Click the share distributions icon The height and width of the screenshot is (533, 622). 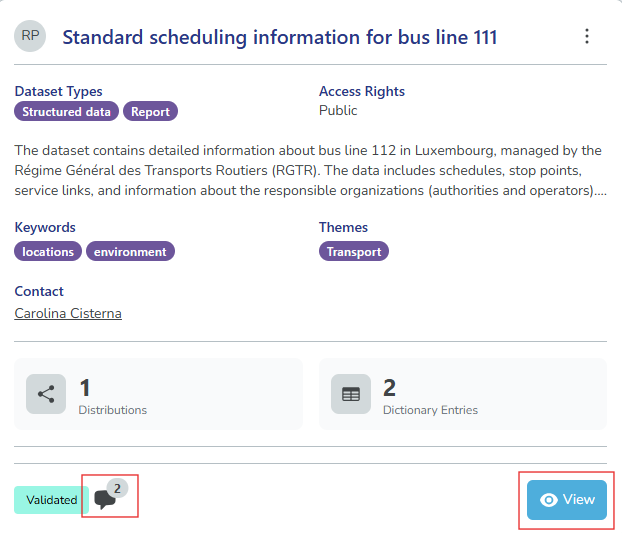(46, 394)
